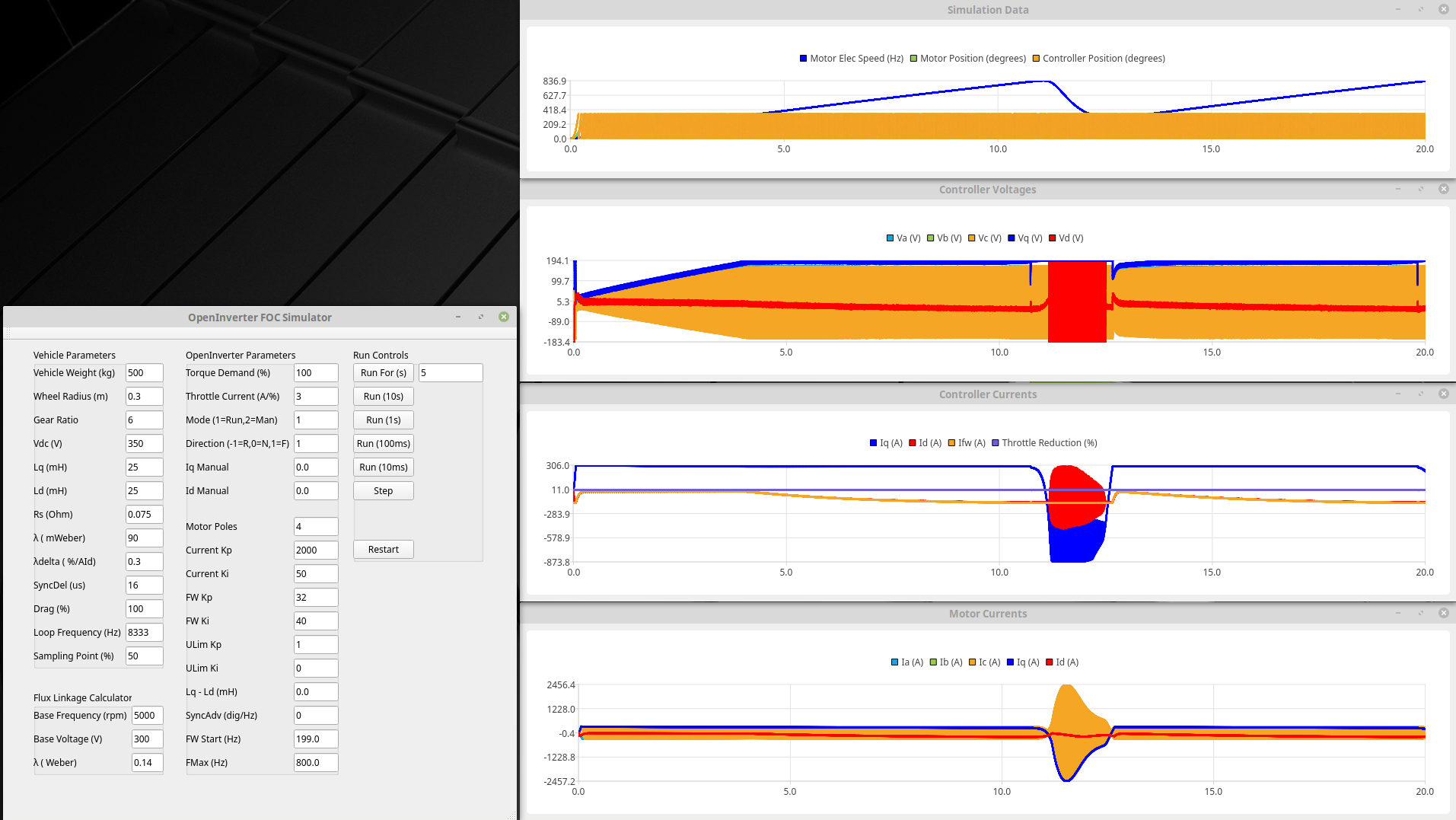Start a Run (1s) simulation
This screenshot has width=1456, height=820.
coord(383,420)
